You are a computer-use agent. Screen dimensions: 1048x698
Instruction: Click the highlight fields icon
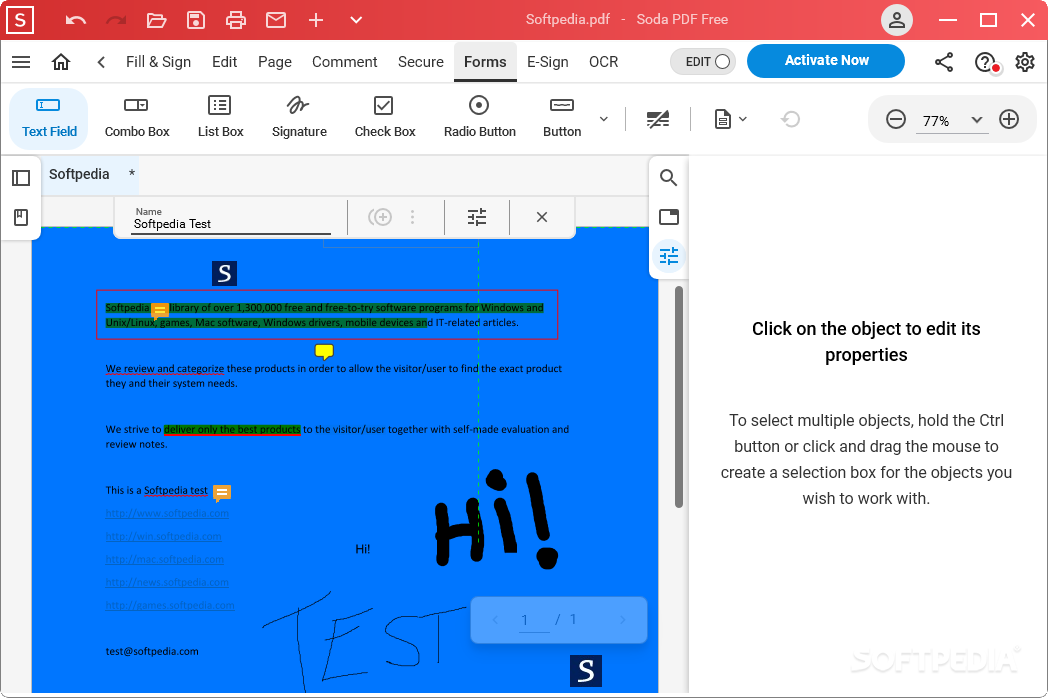pyautogui.click(x=658, y=120)
